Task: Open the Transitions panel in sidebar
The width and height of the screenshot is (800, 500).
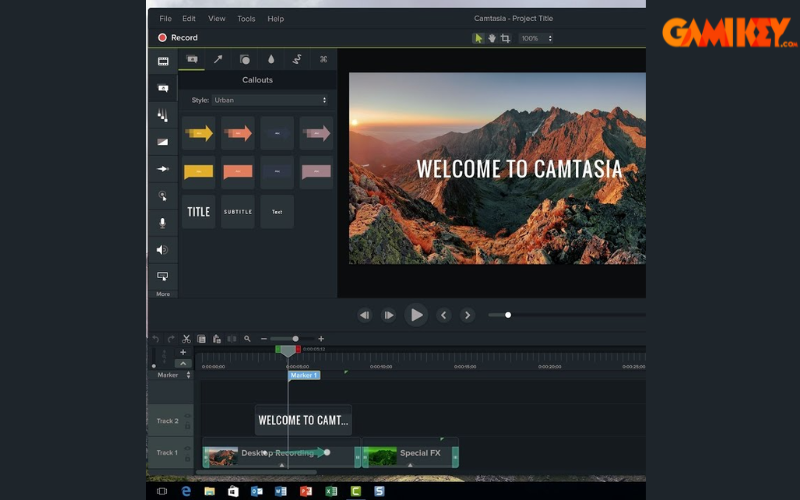Action: click(x=163, y=115)
